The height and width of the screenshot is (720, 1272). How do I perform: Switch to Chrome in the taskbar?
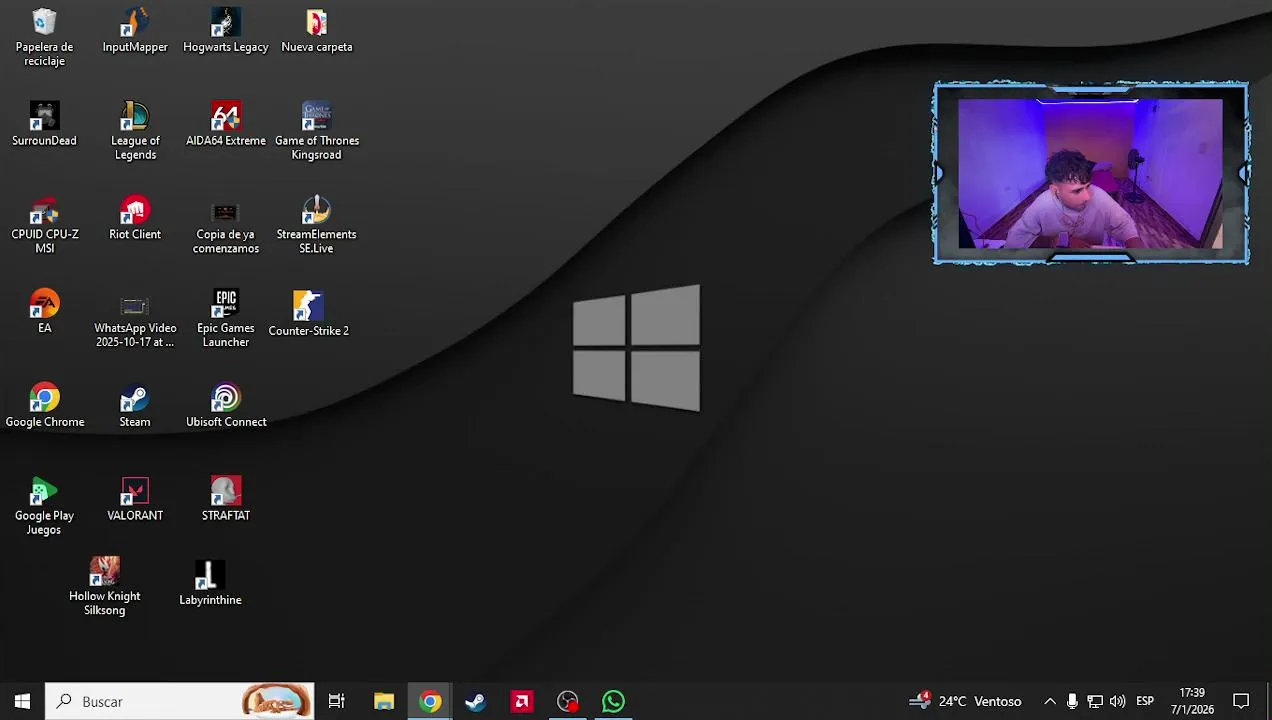pos(430,701)
